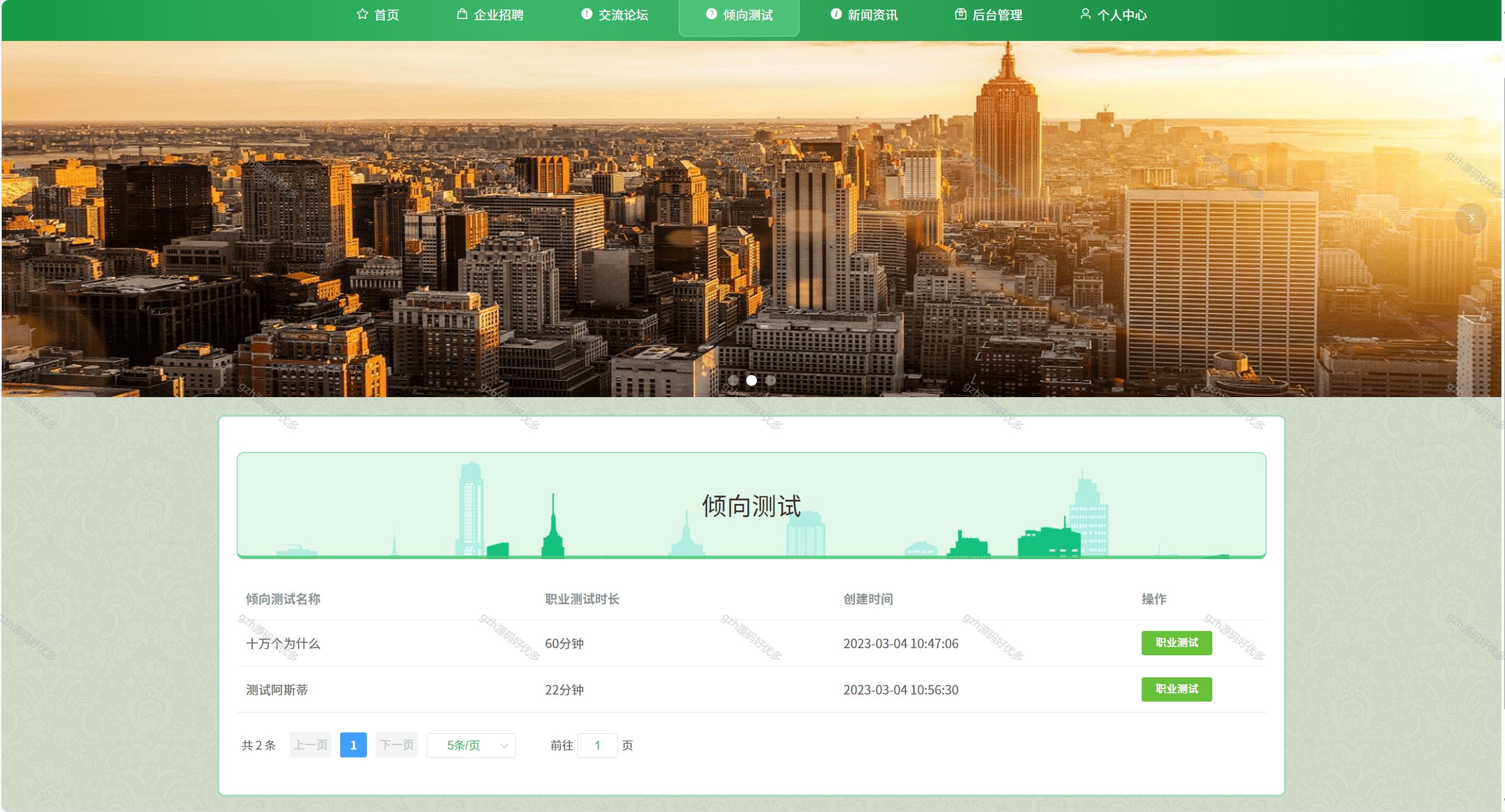Screen dimensions: 1505x812
Task: Click the star icon beside 首页
Action: tap(362, 14)
